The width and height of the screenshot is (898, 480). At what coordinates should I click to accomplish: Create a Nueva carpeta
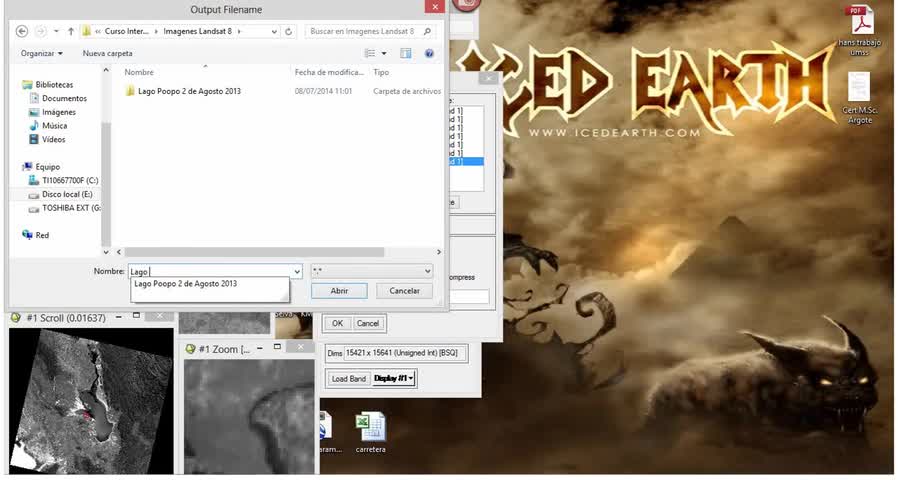coord(107,53)
